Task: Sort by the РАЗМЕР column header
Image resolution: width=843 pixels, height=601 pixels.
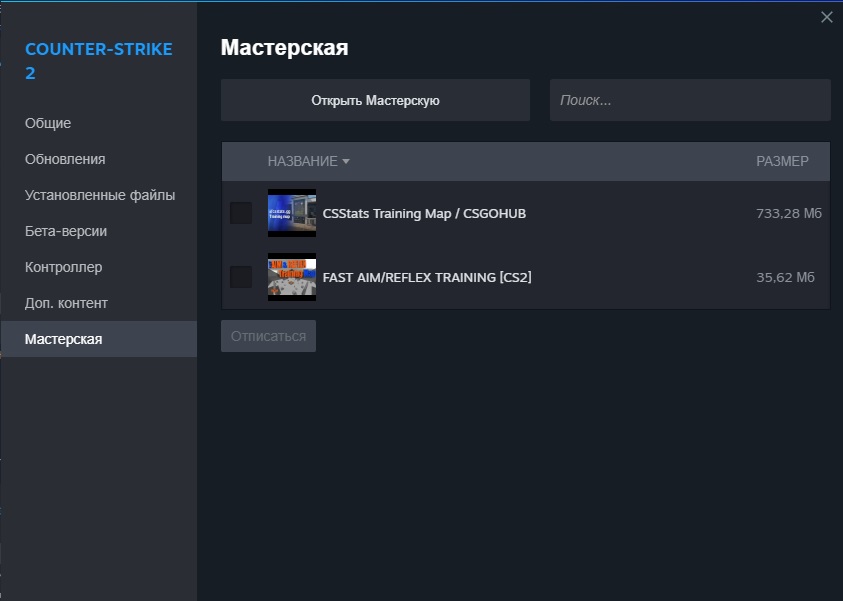Action: [782, 161]
